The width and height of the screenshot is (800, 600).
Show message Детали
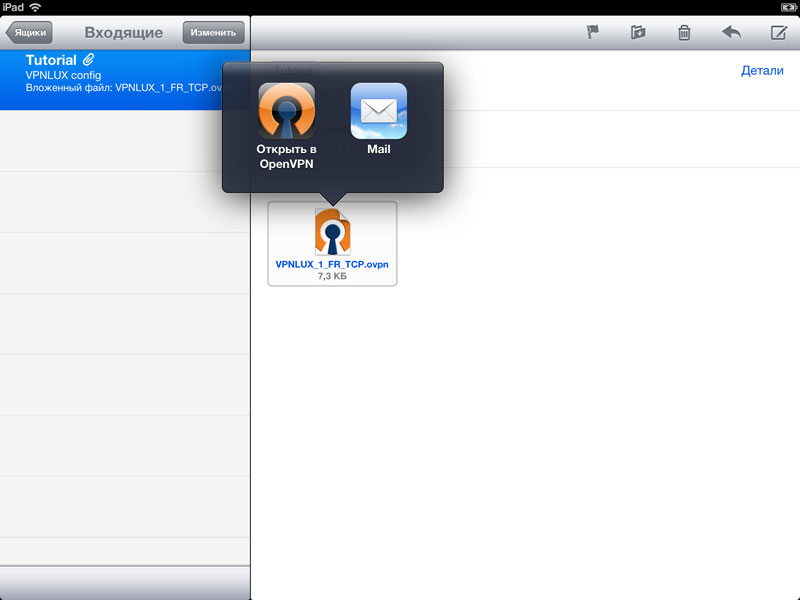762,70
